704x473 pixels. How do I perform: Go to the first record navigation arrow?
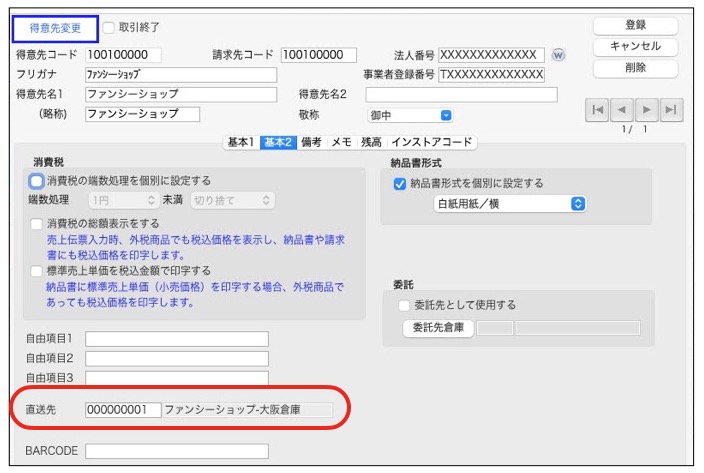(597, 110)
